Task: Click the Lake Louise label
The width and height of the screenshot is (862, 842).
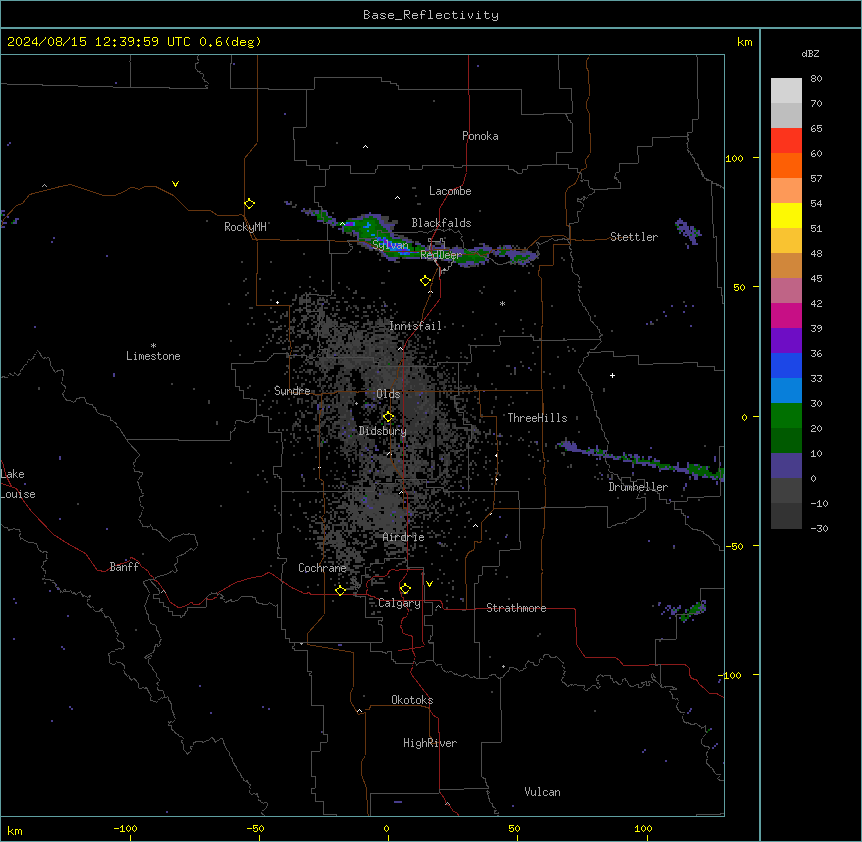Action: tap(18, 484)
